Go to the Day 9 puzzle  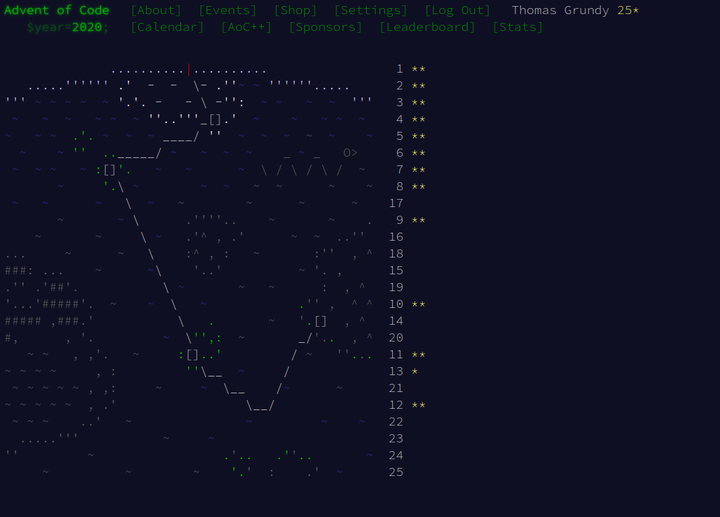click(x=399, y=220)
